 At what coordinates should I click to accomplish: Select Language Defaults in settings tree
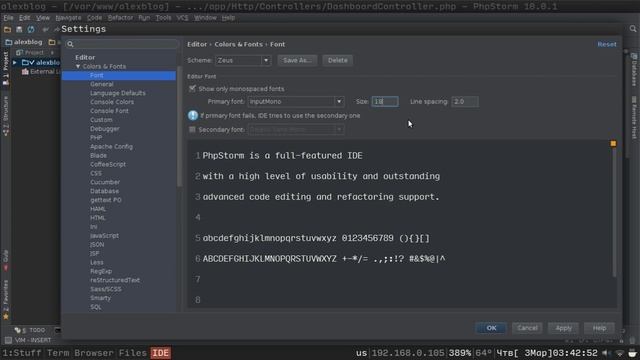coord(118,93)
